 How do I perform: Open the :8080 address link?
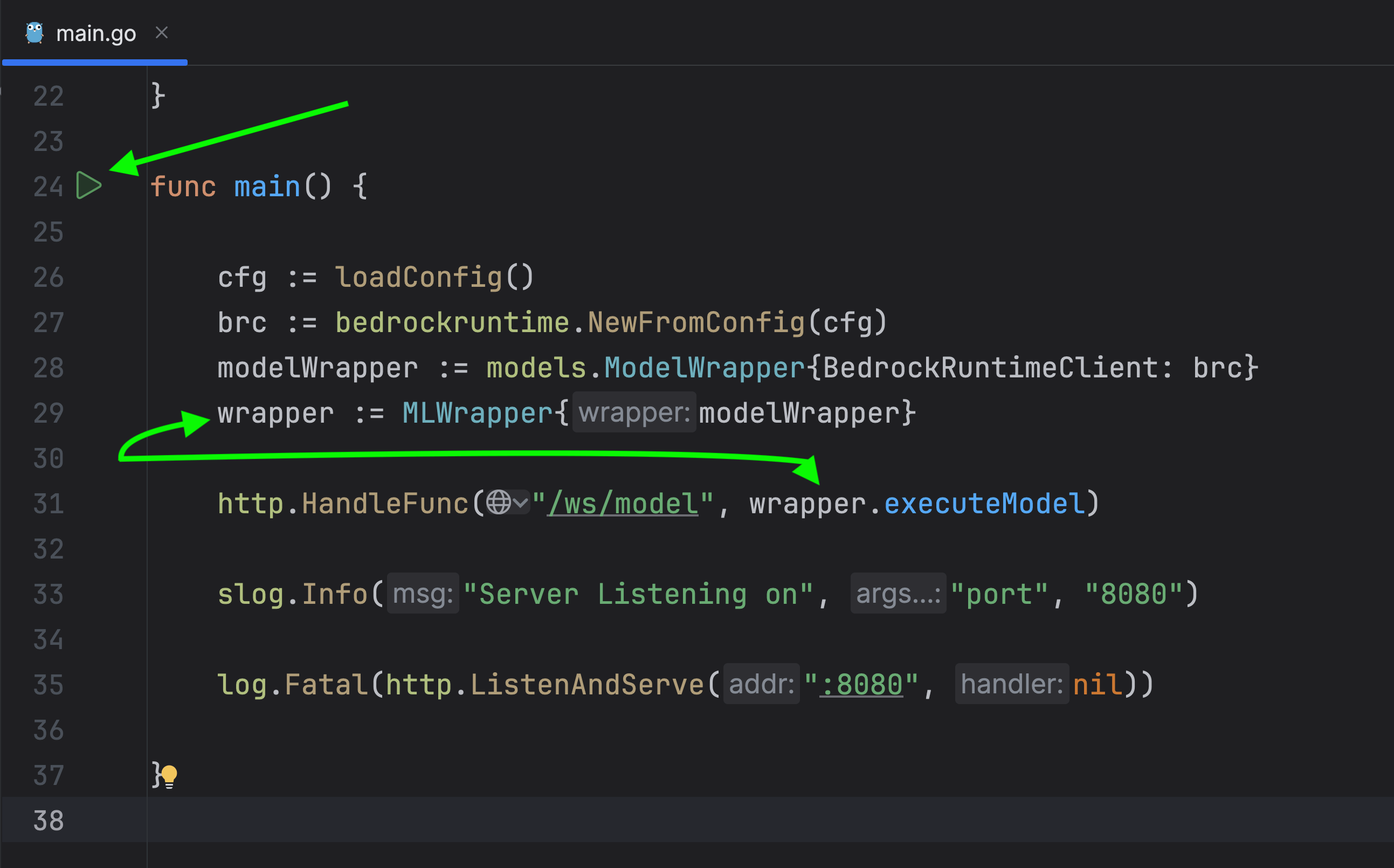[861, 685]
